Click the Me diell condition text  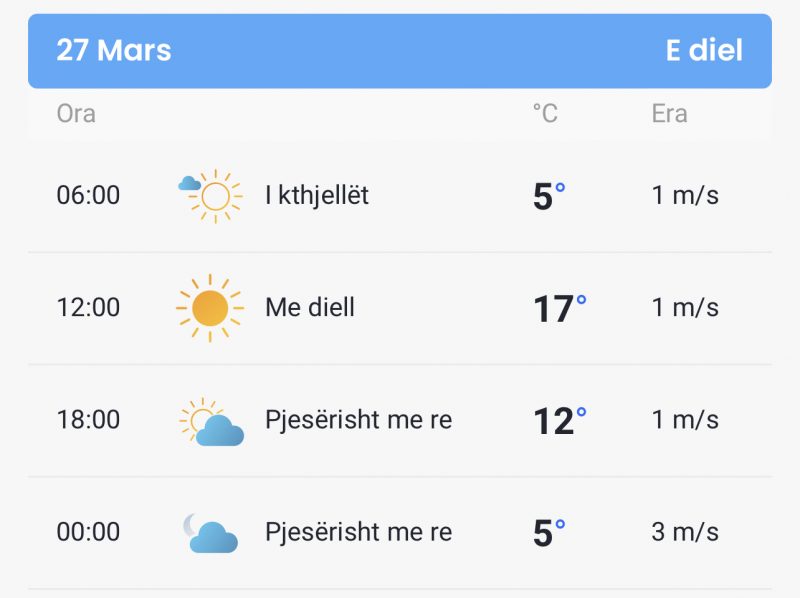click(310, 308)
